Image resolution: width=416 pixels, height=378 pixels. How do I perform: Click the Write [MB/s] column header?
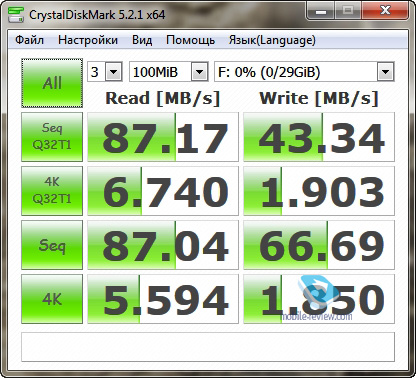click(319, 98)
